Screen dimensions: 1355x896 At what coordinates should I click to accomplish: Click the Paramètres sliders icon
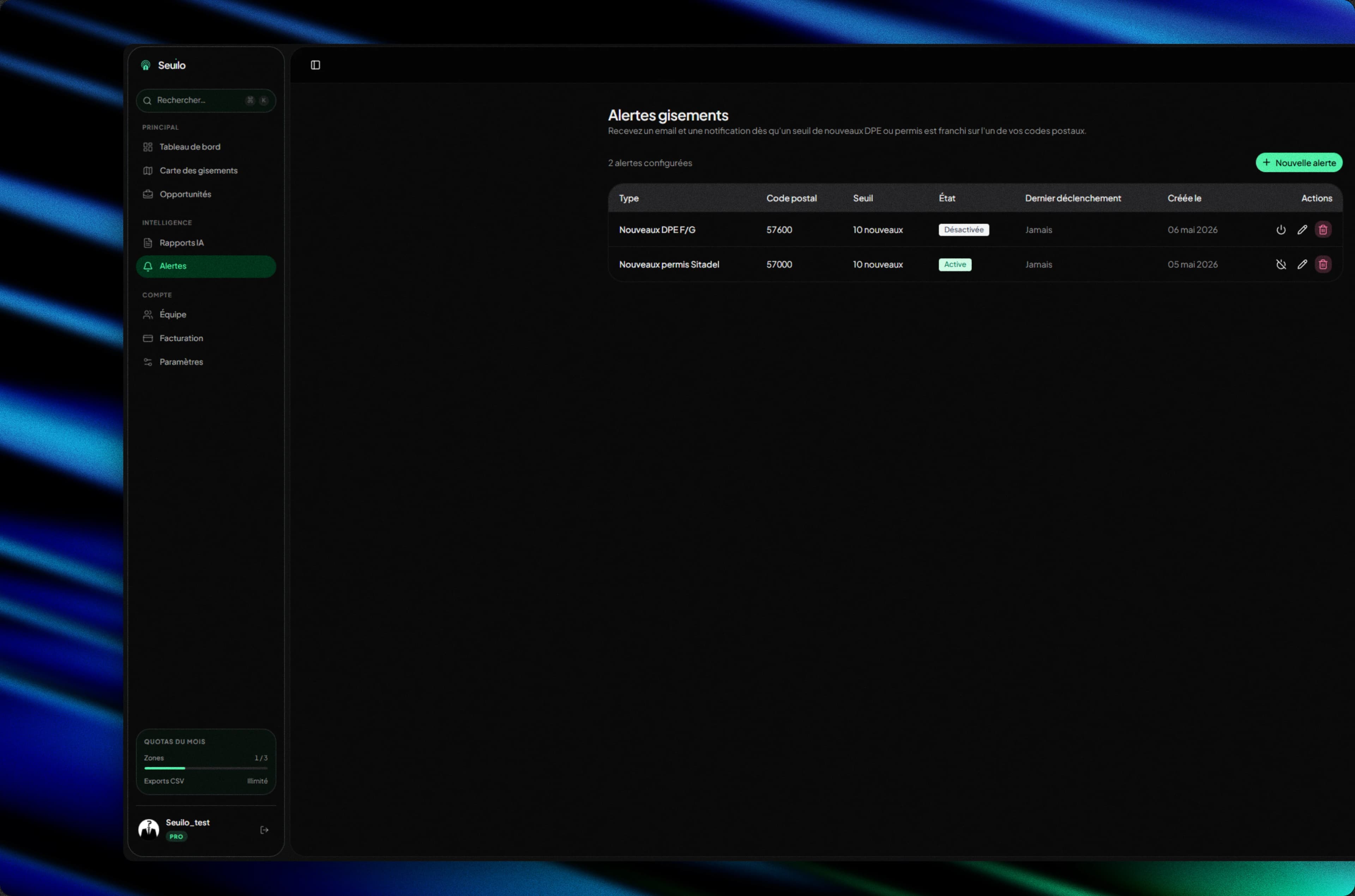click(x=148, y=362)
